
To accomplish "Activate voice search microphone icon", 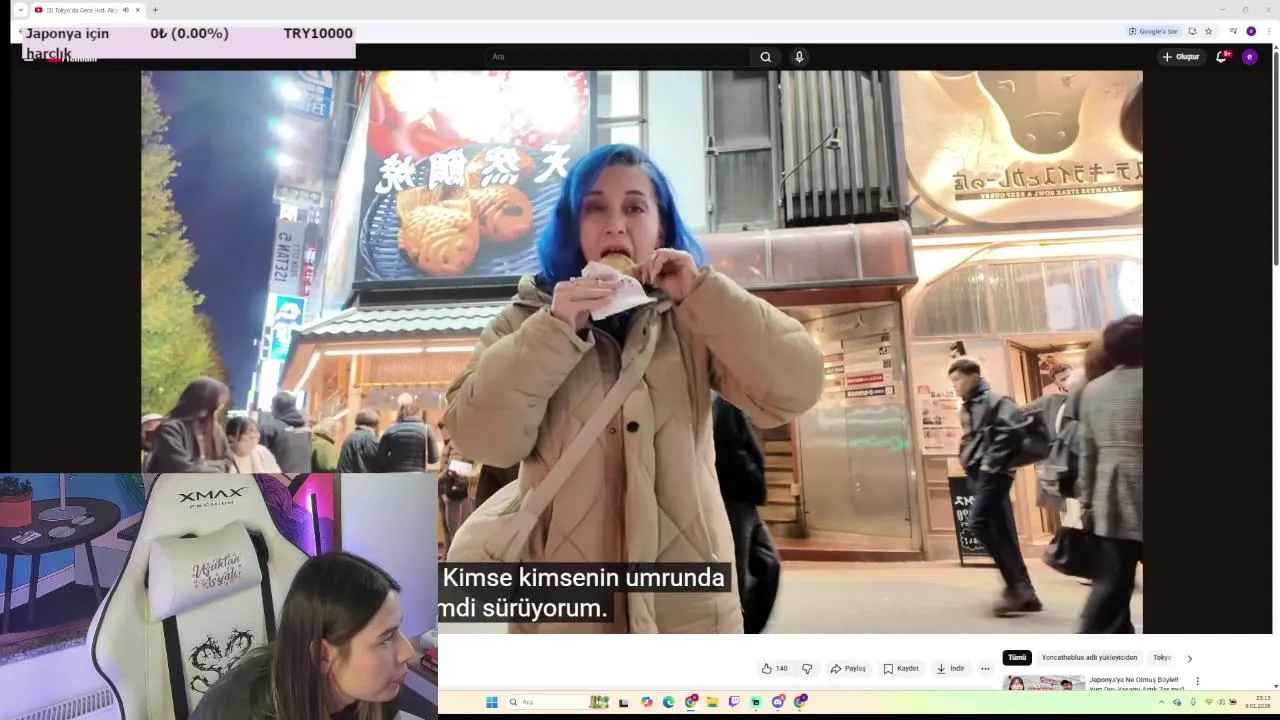I will click(x=799, y=57).
